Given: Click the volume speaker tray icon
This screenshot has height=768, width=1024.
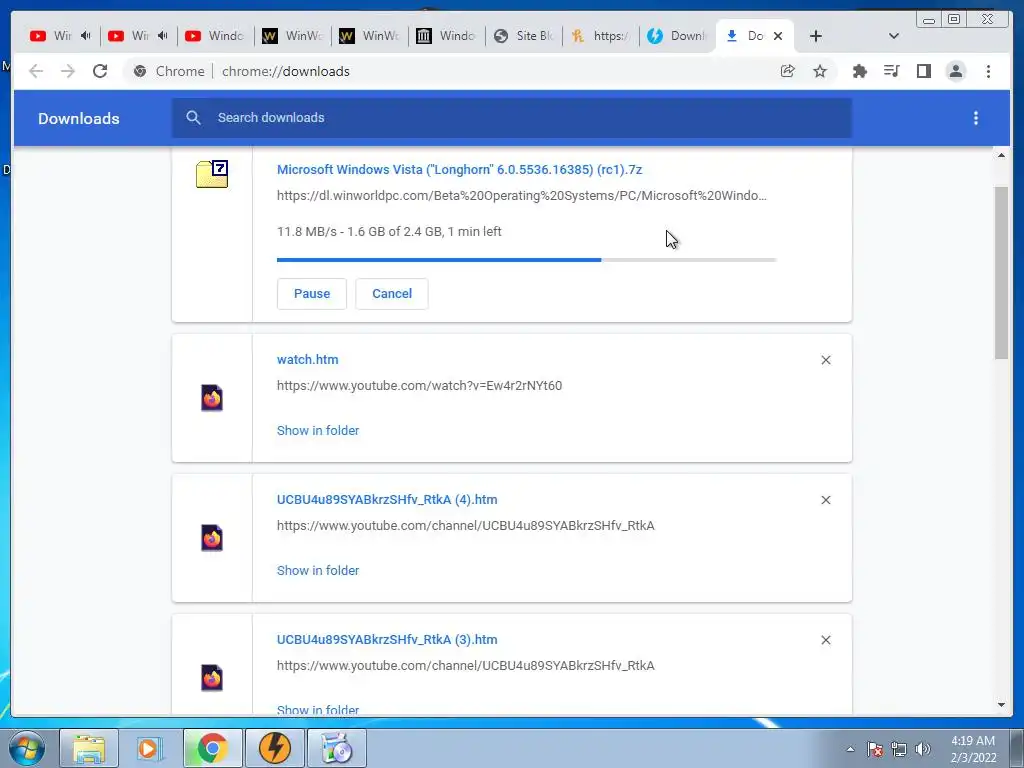Looking at the screenshot, I should click(922, 749).
